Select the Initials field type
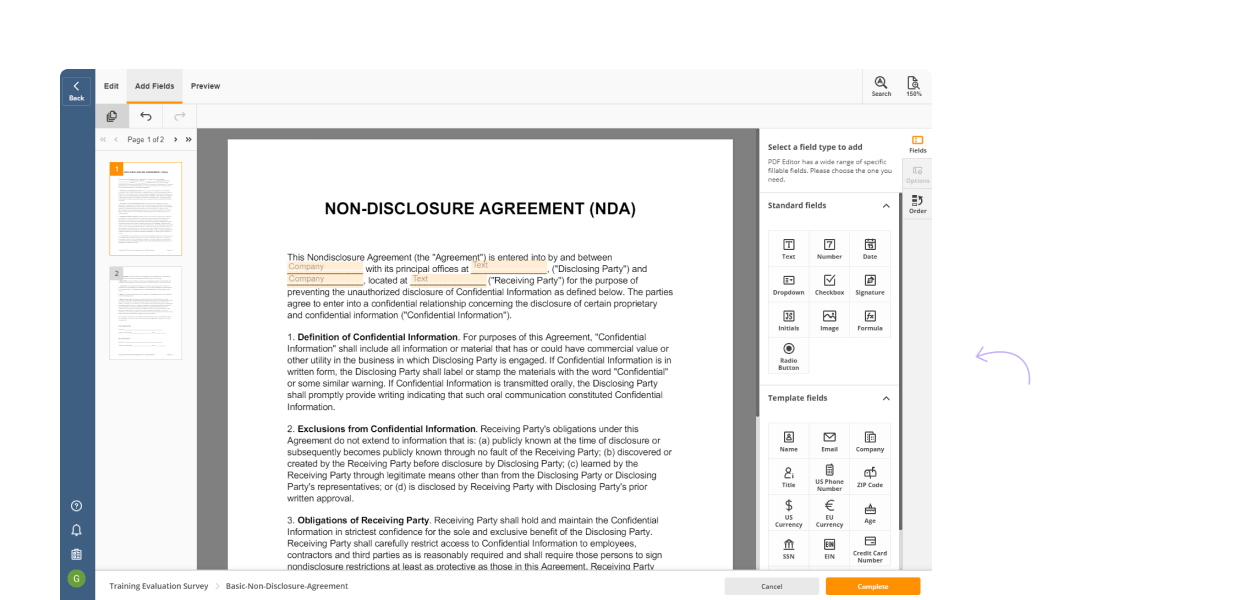Image resolution: width=1248 pixels, height=600 pixels. pos(788,321)
